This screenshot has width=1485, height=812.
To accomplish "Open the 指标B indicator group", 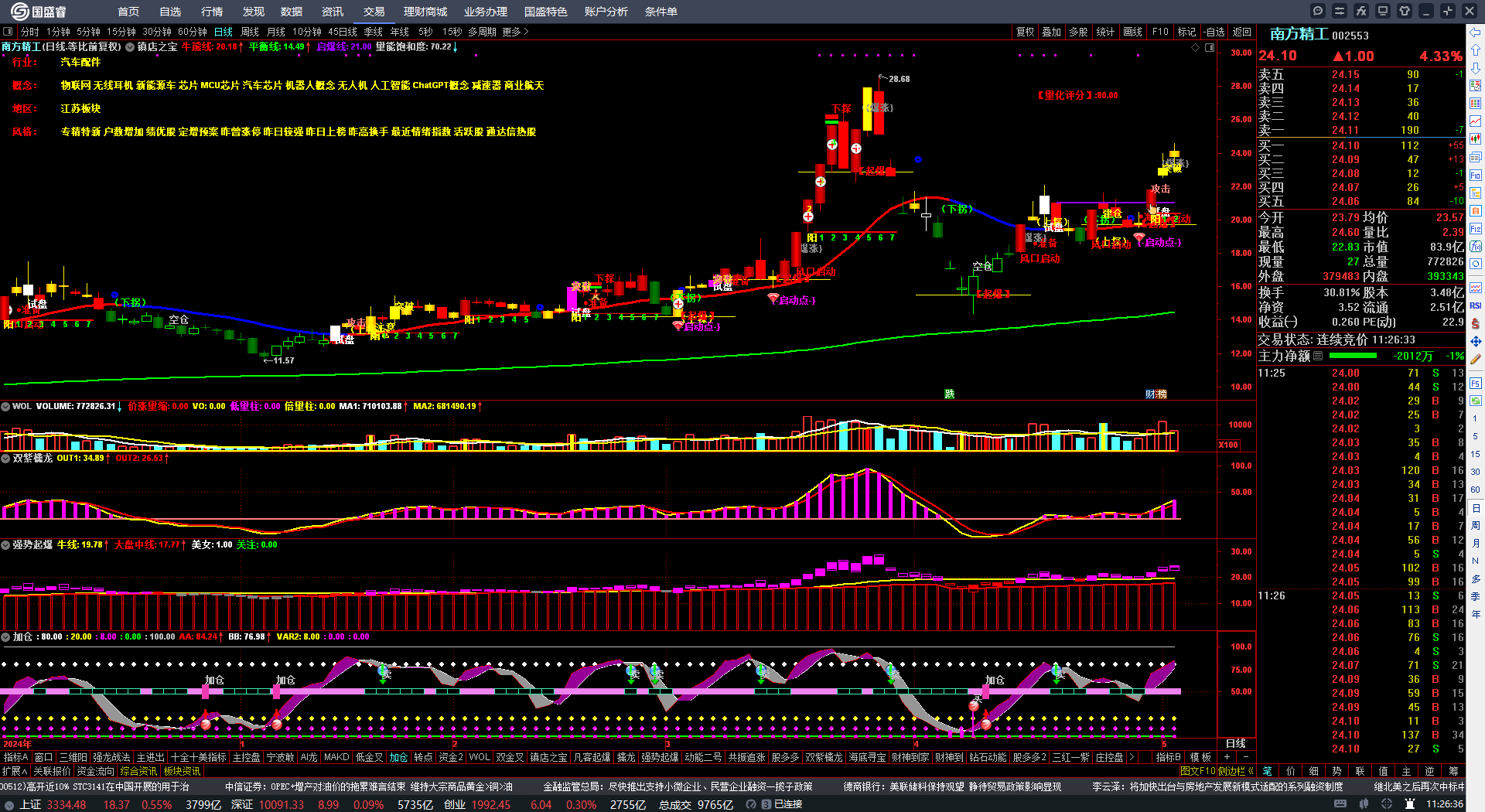I will point(1168,757).
